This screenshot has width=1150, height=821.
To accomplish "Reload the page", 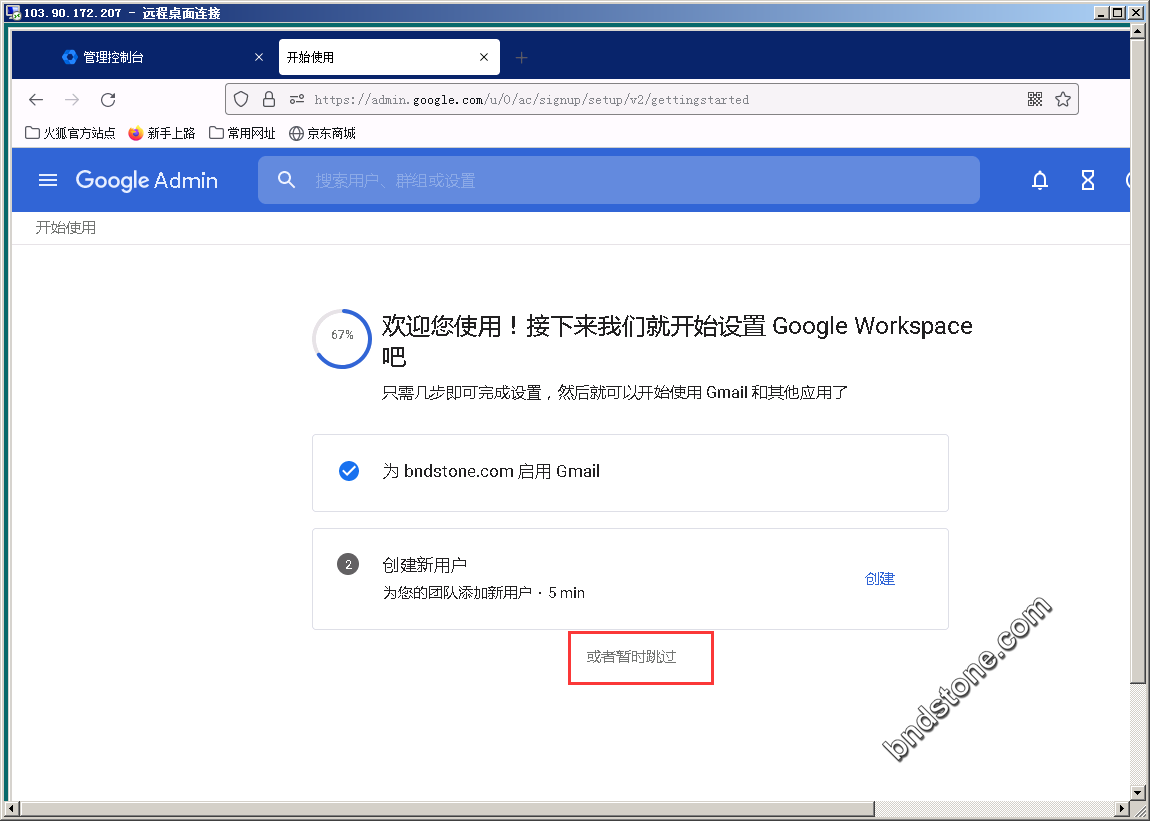I will coord(108,100).
